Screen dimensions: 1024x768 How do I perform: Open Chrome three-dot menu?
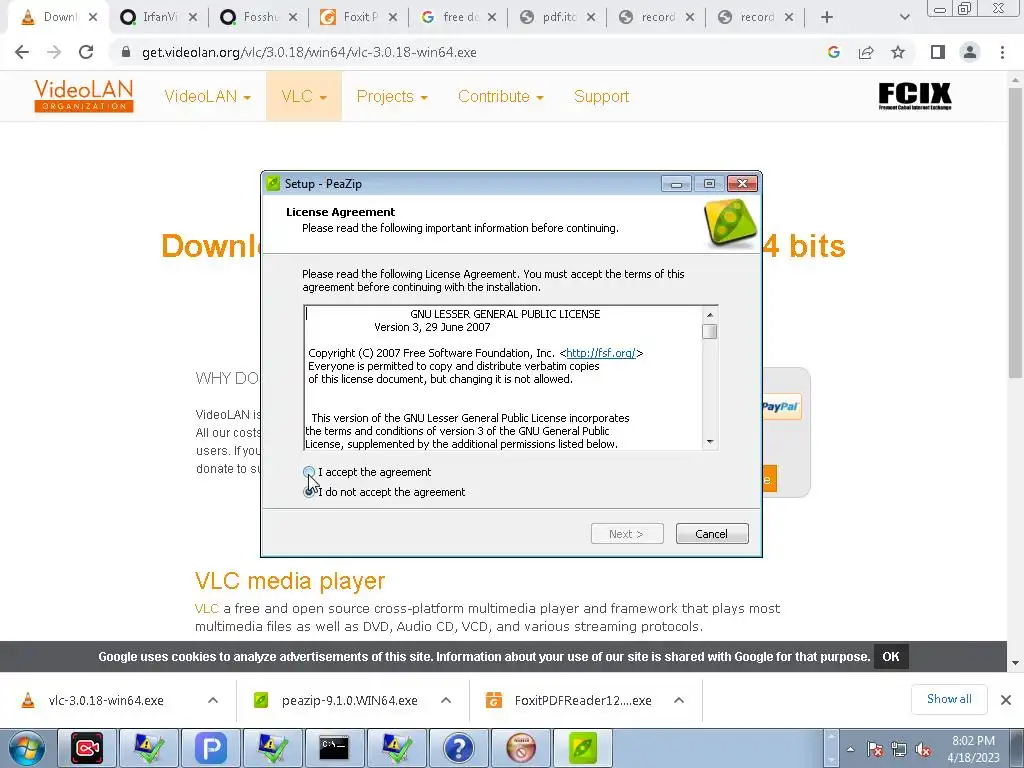click(x=1002, y=52)
